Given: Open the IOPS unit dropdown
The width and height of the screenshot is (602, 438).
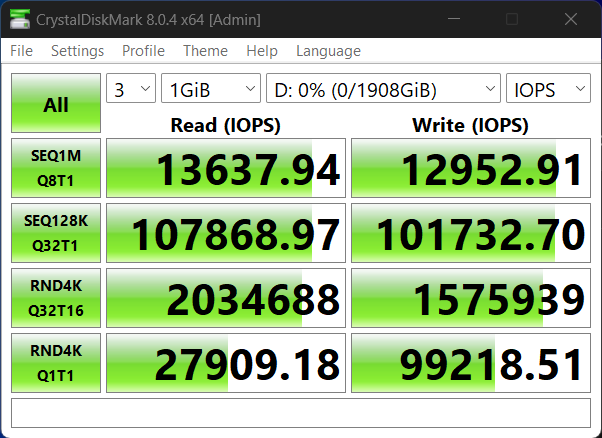Looking at the screenshot, I should click(x=548, y=88).
